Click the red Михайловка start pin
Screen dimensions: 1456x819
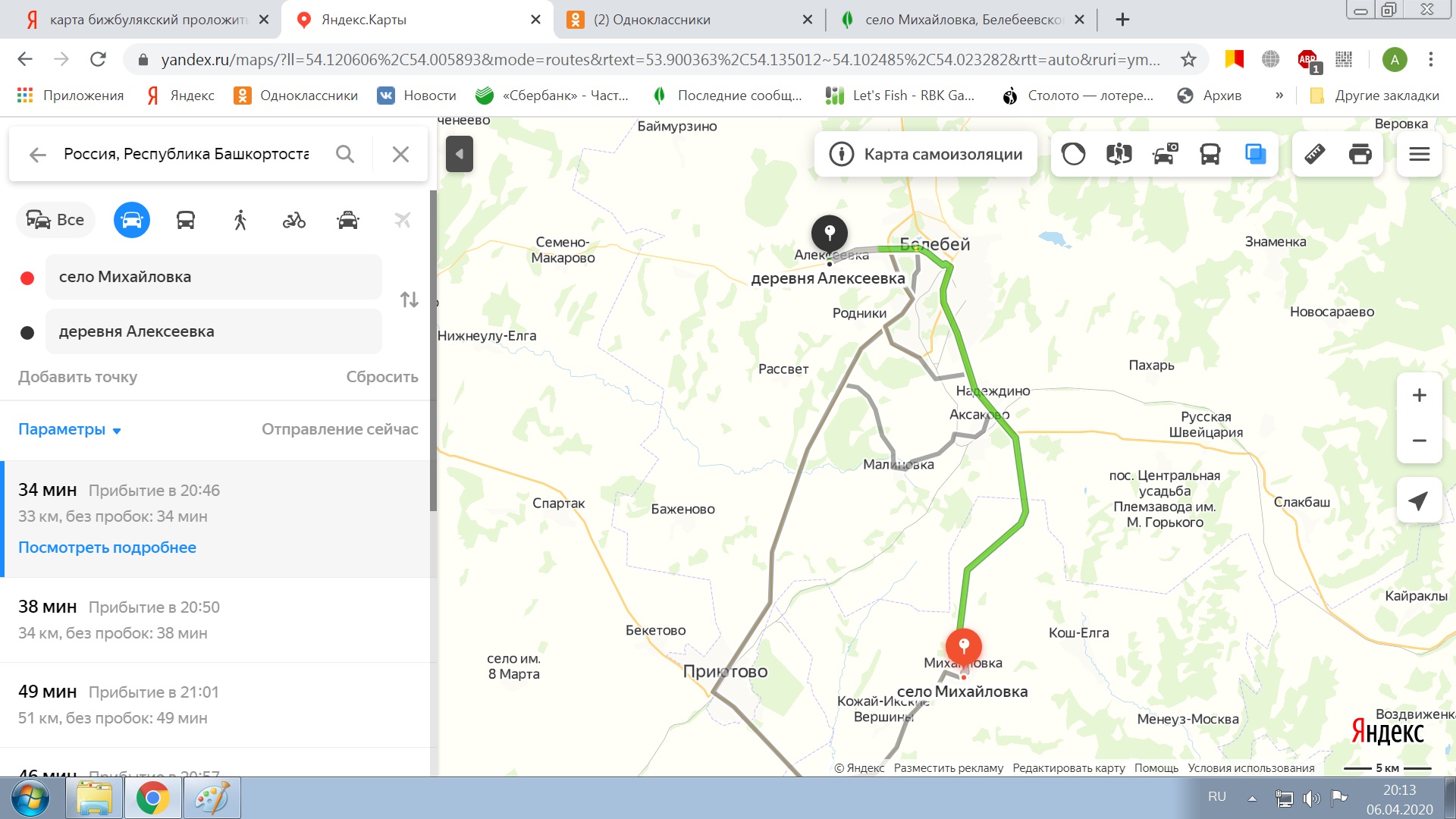click(964, 648)
